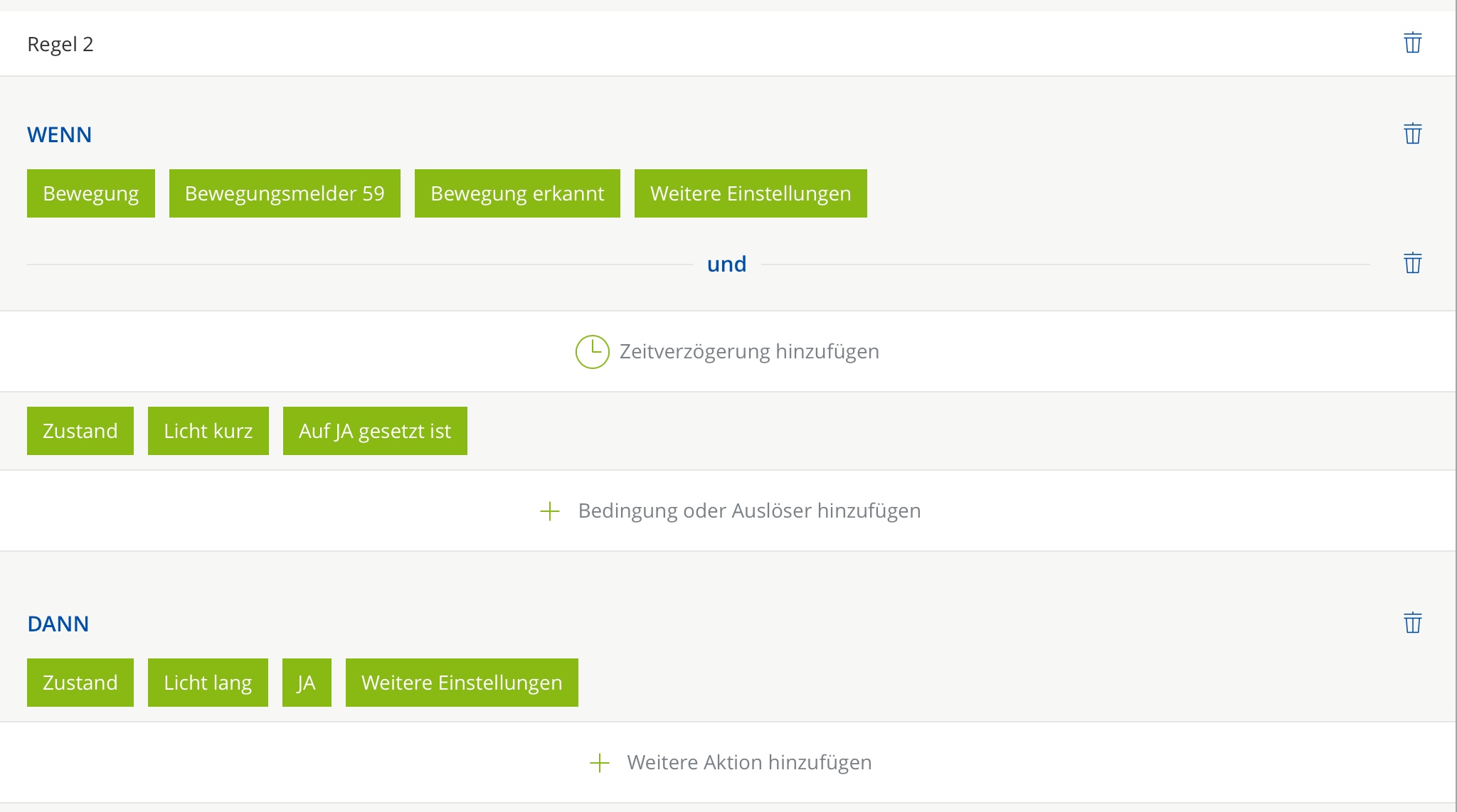Screen dimensions: 1457x812
Task: Open 'Weitere Einstellungen' in DANN section
Action: 462,683
